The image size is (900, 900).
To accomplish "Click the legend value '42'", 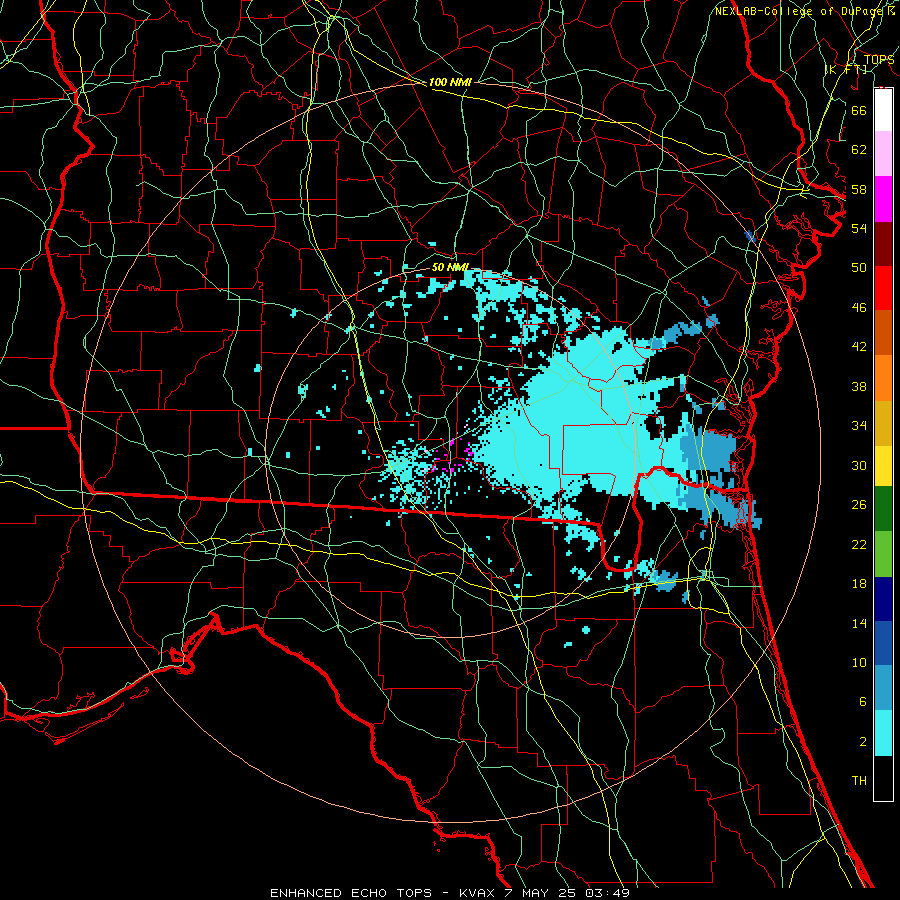I will coord(859,347).
